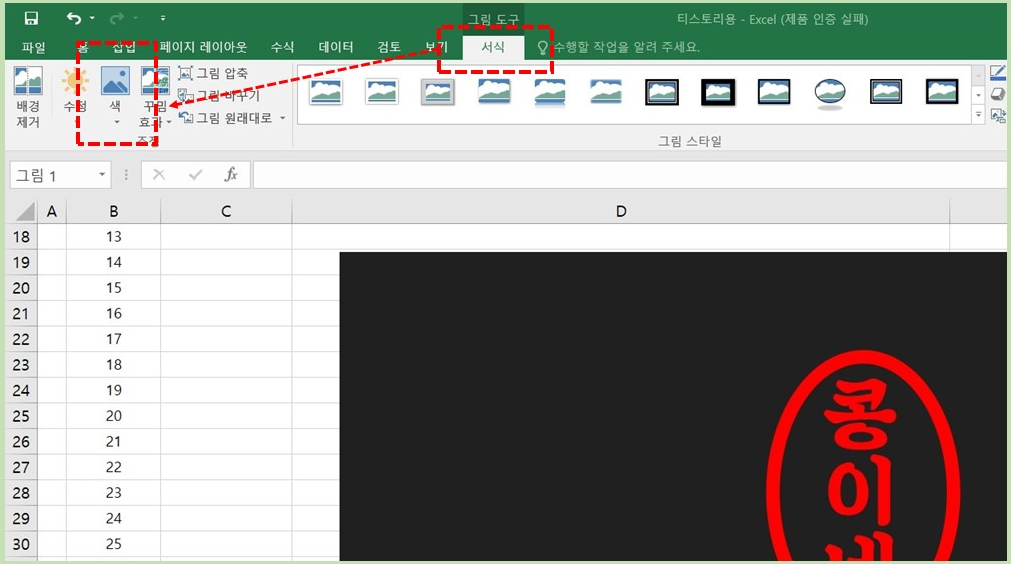Open the name box dropdown arrow

102,175
